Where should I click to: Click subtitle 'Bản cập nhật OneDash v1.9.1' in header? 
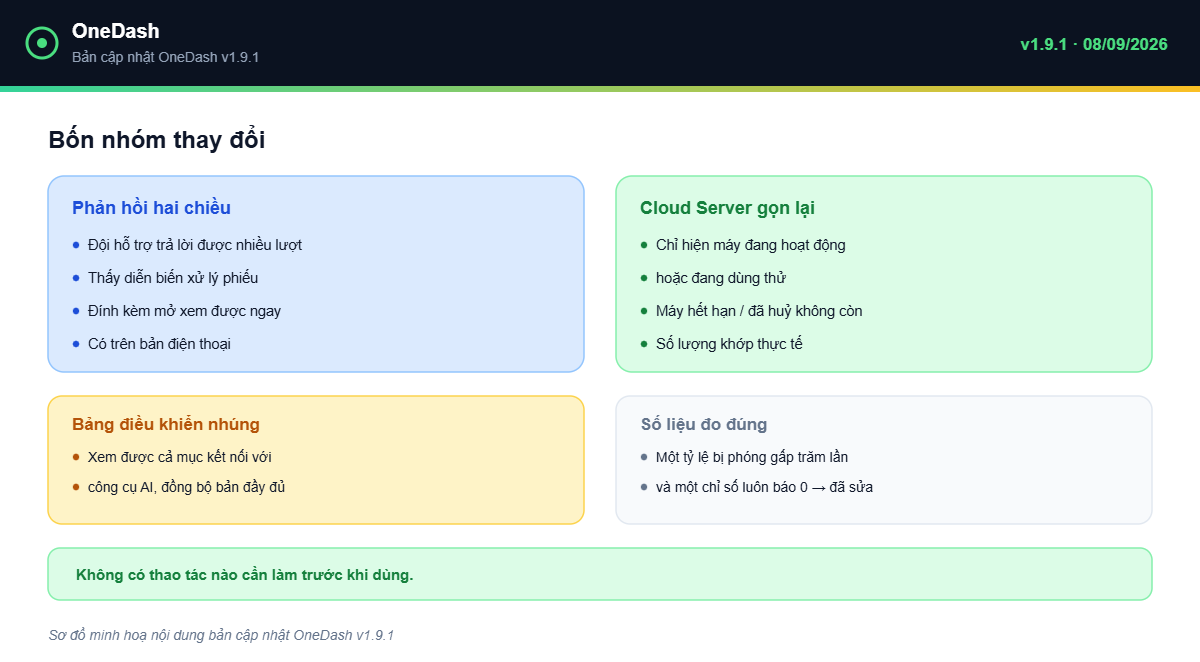(166, 57)
